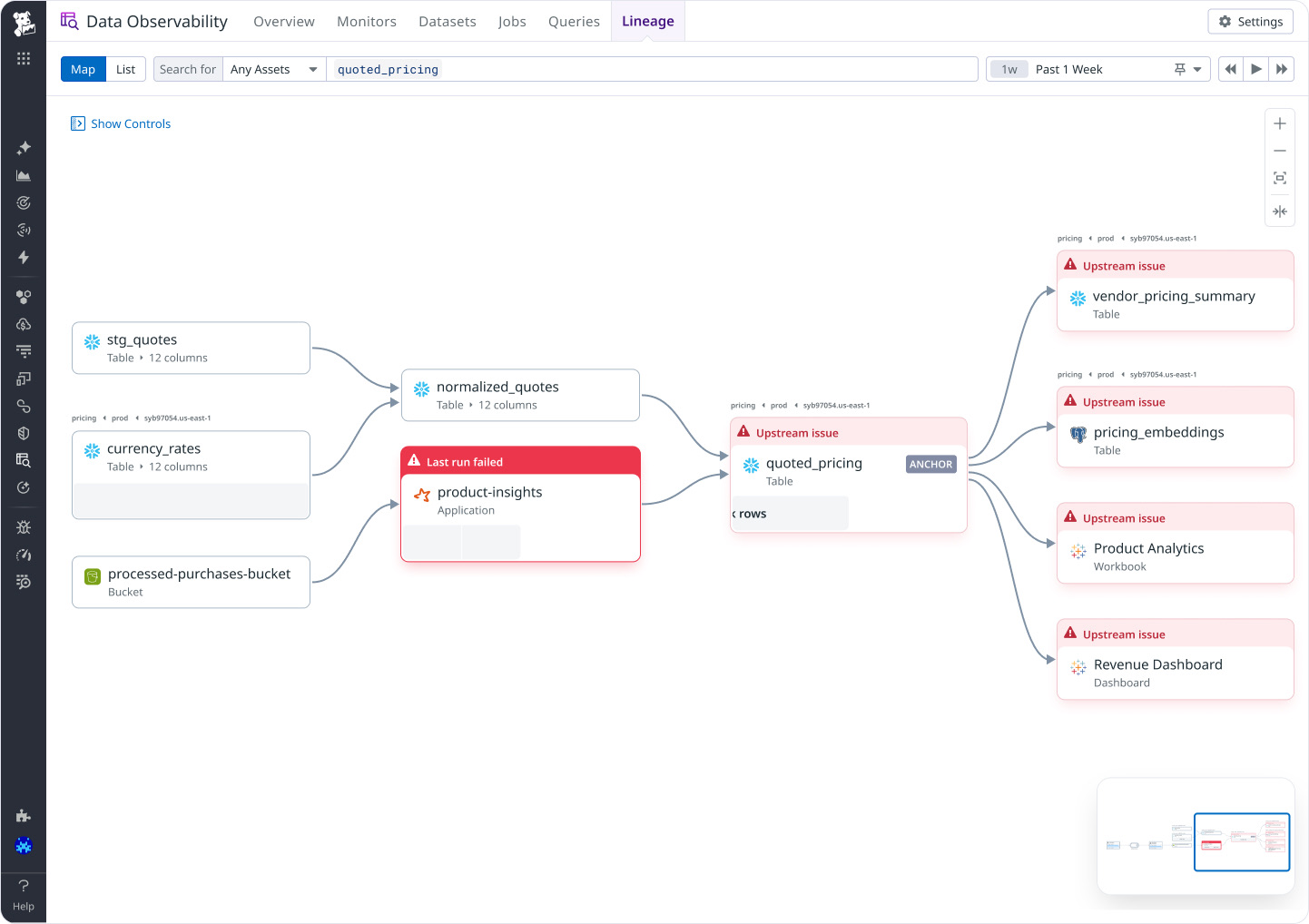The width and height of the screenshot is (1309, 924).
Task: Expand currency_rates 12 columns
Action: click(173, 467)
